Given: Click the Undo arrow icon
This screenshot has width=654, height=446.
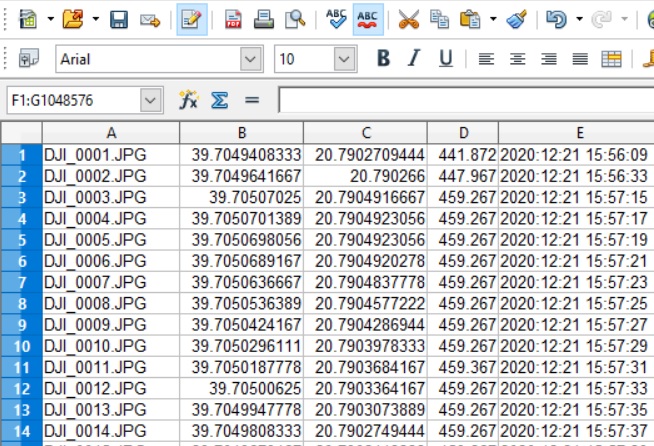Looking at the screenshot, I should click(x=556, y=19).
